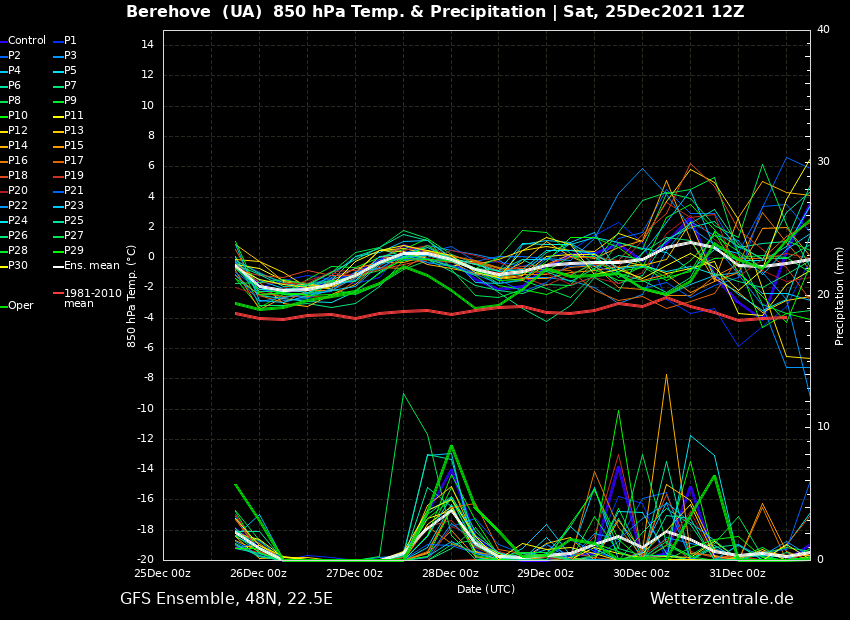Select the 25Dec 00z date tick
The image size is (850, 620).
click(x=163, y=574)
